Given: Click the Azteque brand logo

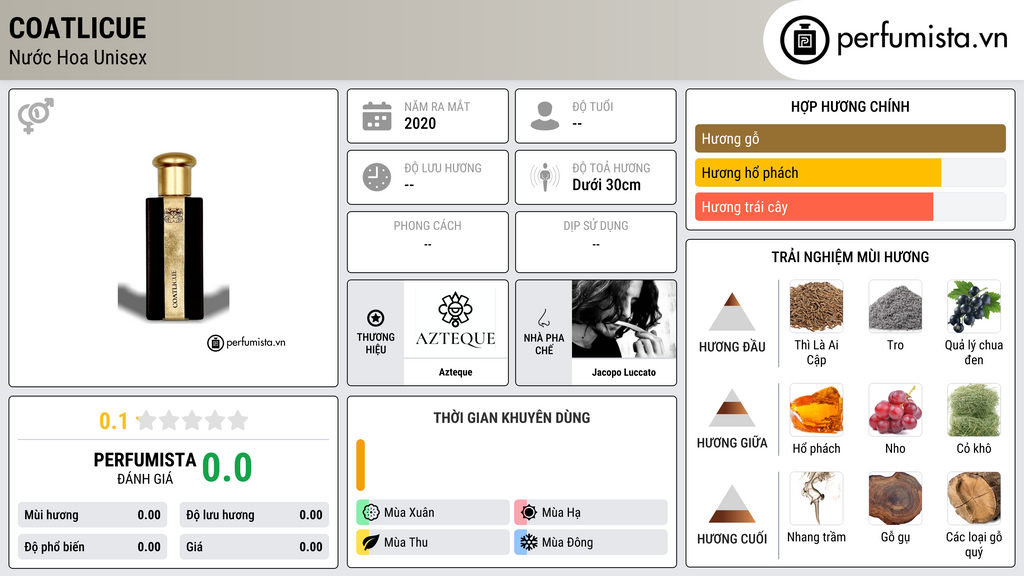Looking at the screenshot, I should coord(455,319).
